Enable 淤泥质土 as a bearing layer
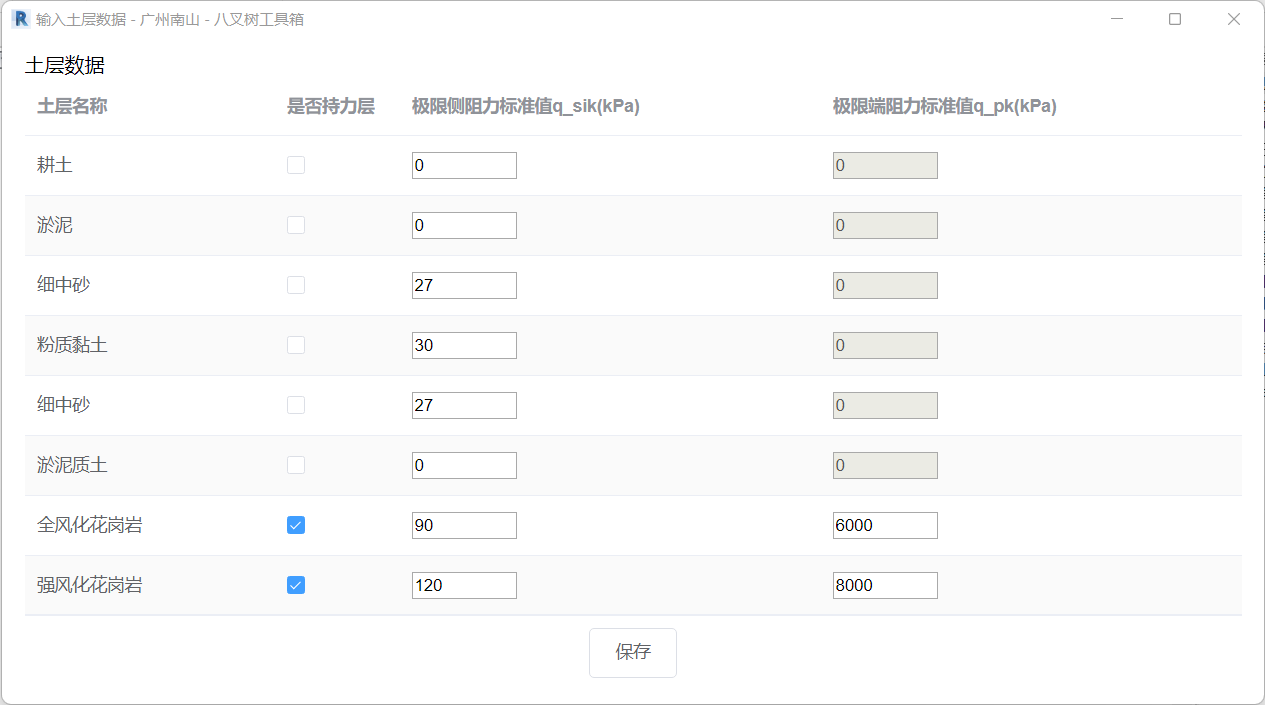 point(296,465)
